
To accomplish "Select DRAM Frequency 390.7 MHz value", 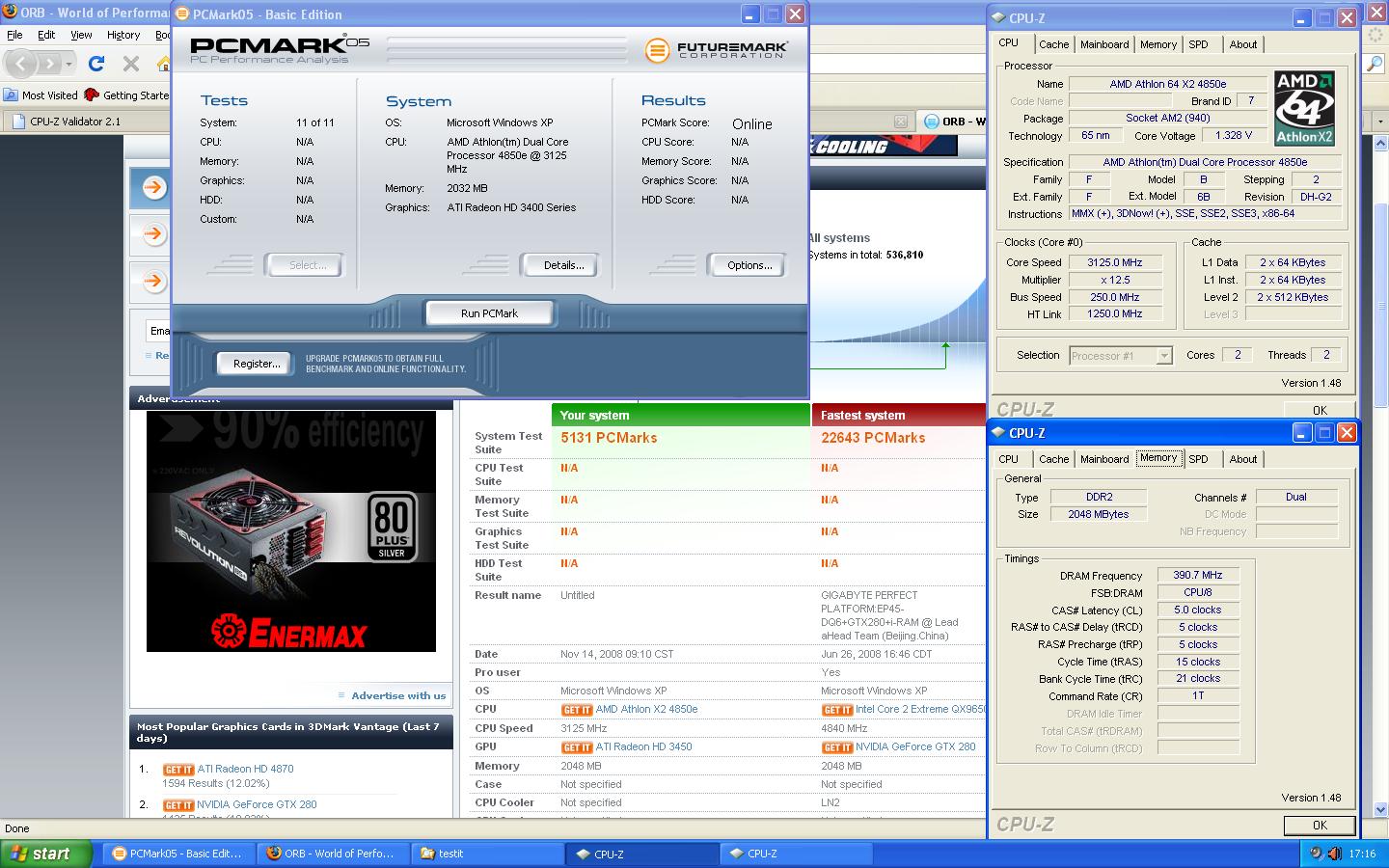I will (x=1198, y=576).
